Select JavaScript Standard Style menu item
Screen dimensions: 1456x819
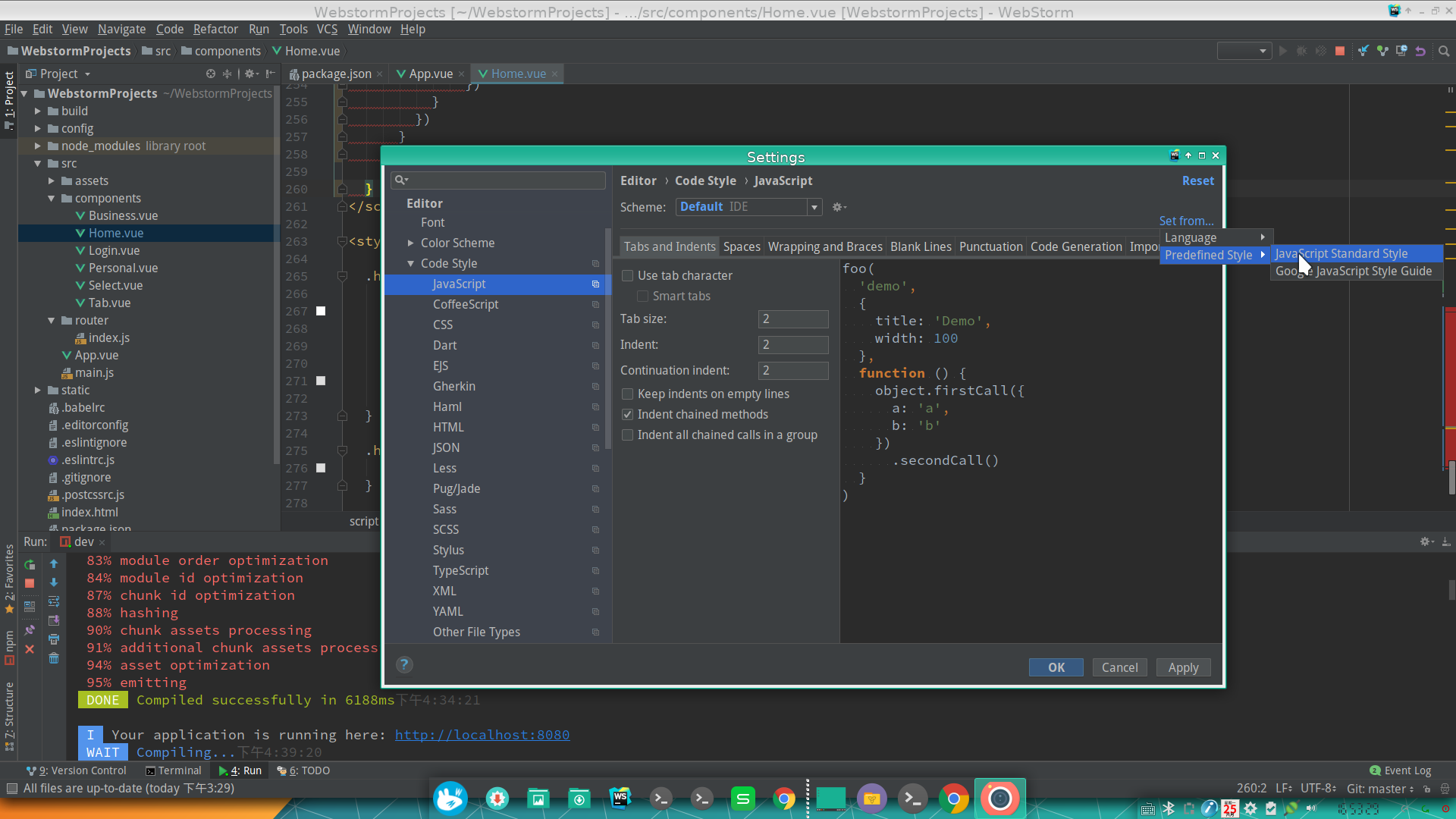click(x=1356, y=254)
